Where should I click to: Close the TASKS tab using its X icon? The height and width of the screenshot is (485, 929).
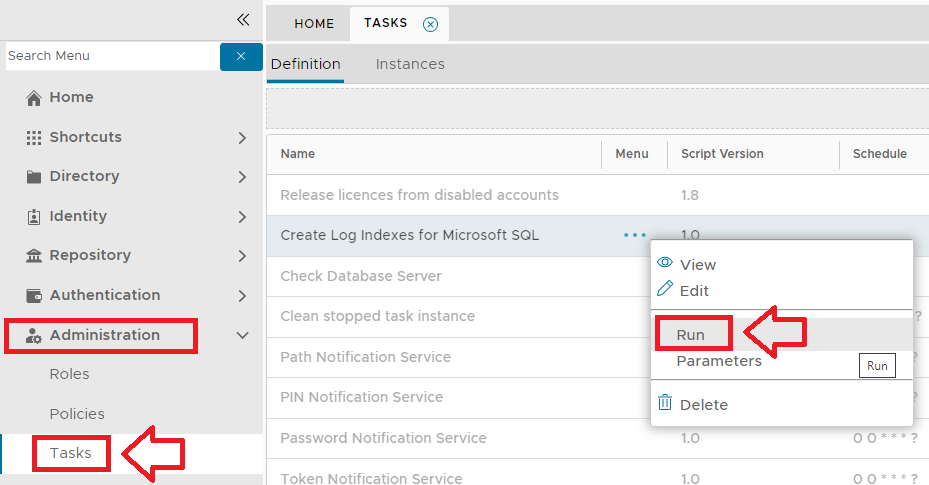[x=430, y=24]
